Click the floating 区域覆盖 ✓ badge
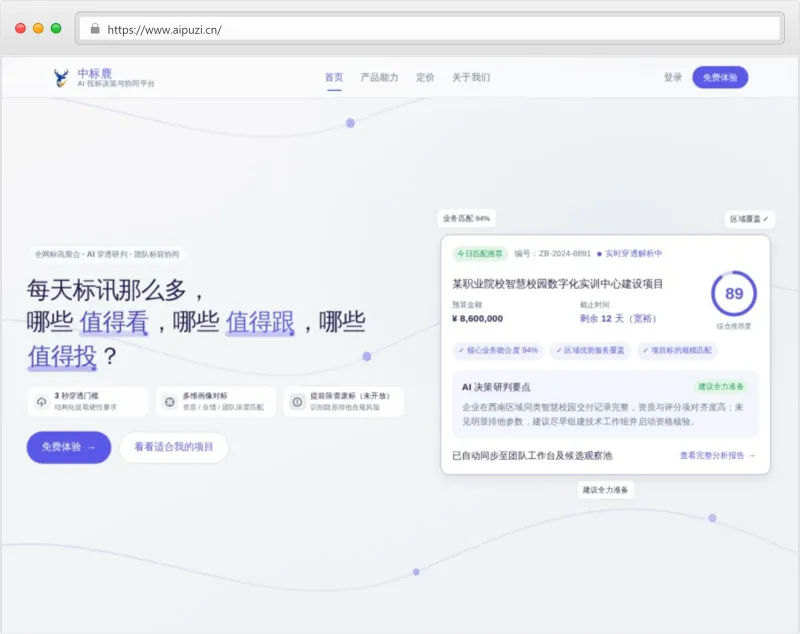Viewport: 800px width, 634px height. (x=749, y=219)
